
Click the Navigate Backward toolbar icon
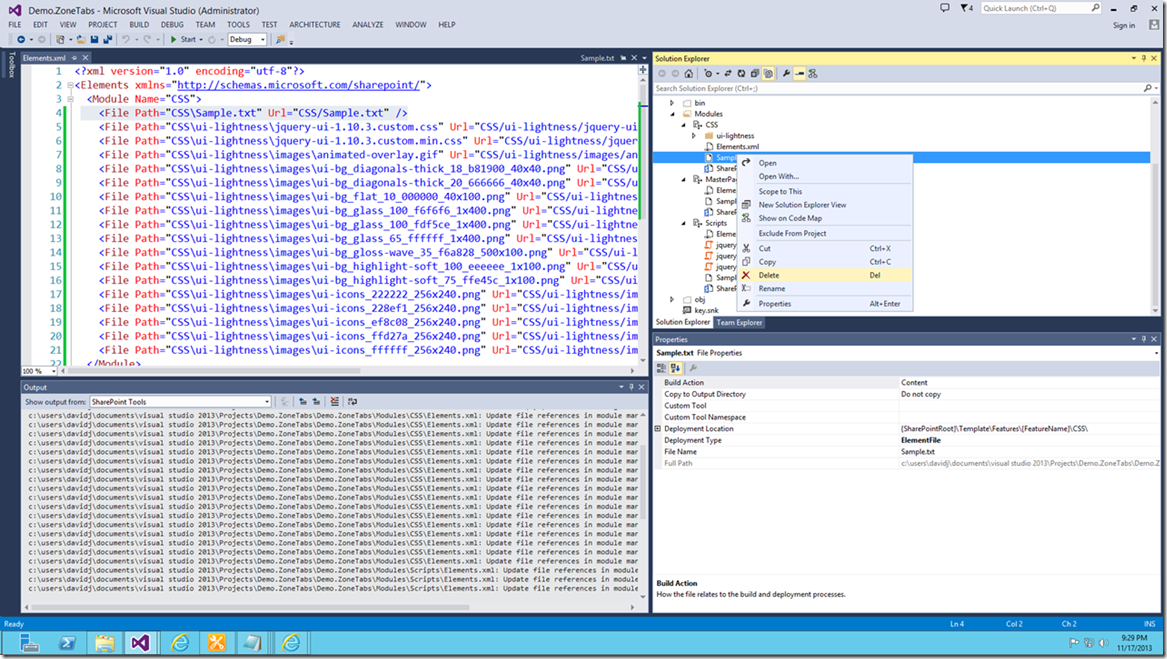coord(21,39)
